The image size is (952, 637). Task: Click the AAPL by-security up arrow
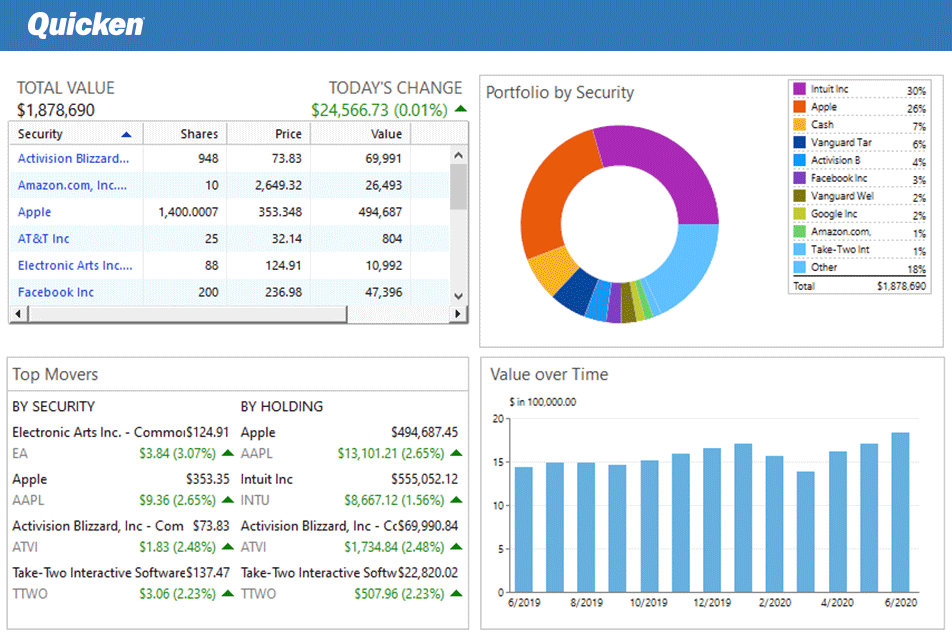coord(228,500)
